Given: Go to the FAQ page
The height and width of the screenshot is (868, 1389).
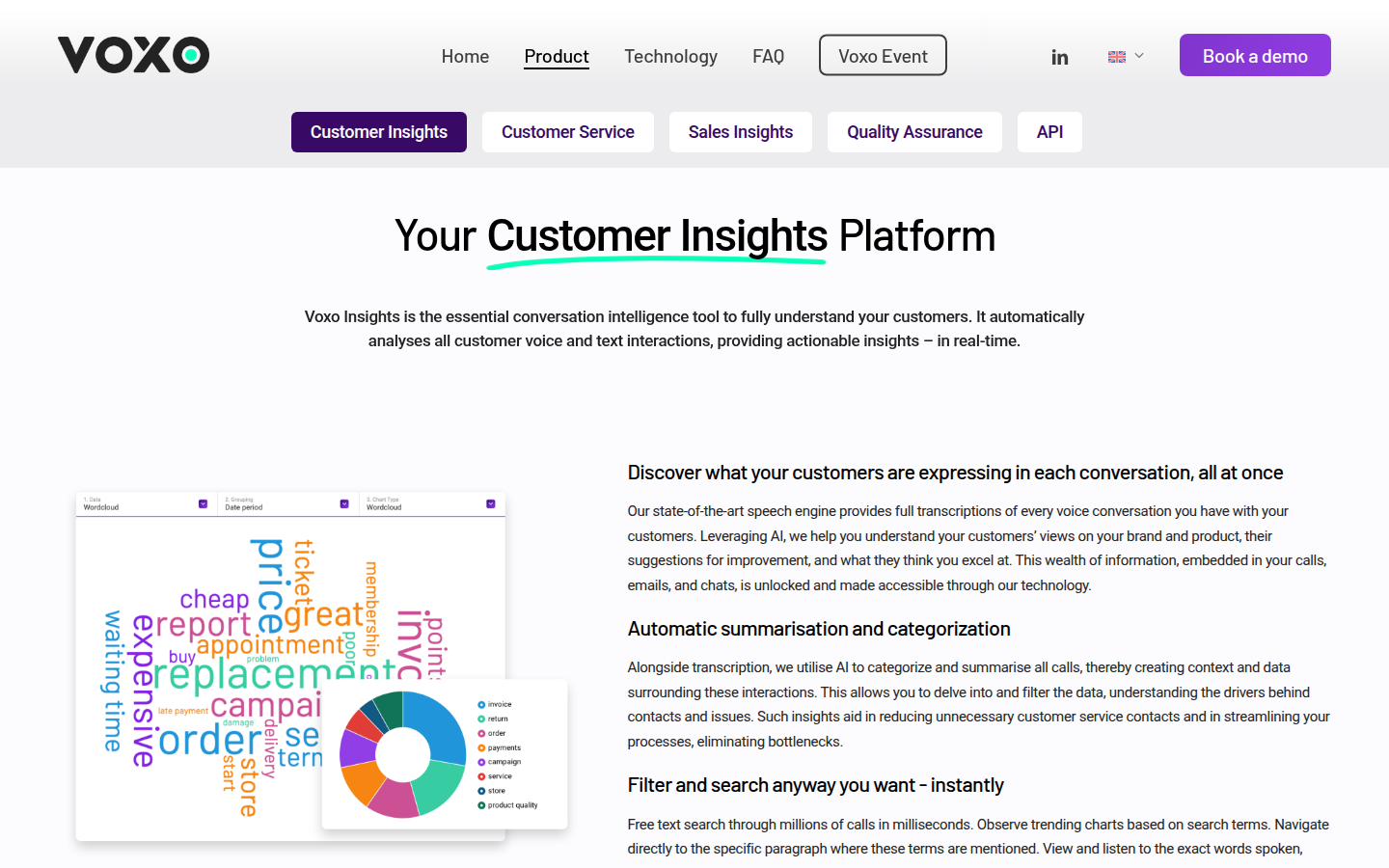Looking at the screenshot, I should pyautogui.click(x=768, y=57).
